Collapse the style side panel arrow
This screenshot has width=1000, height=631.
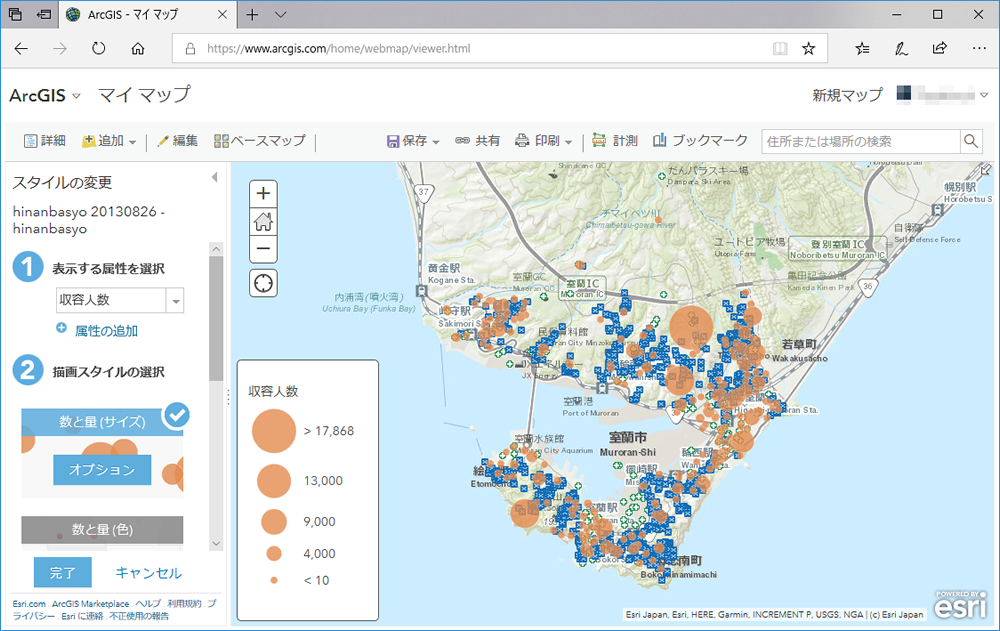point(215,177)
